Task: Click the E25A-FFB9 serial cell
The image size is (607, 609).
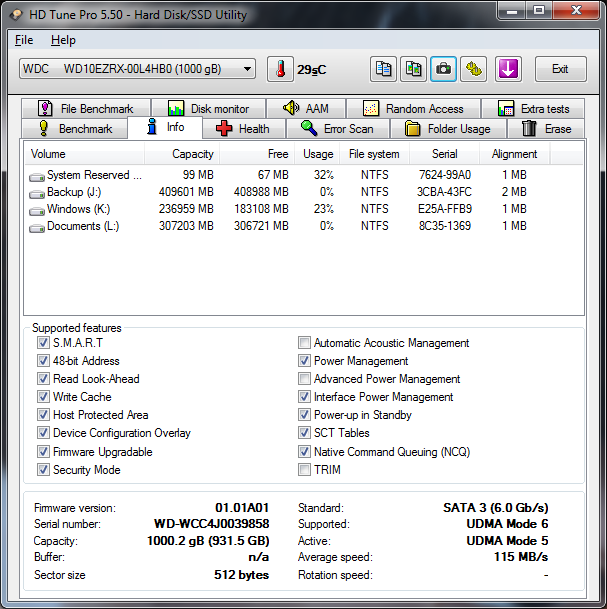Action: (445, 209)
